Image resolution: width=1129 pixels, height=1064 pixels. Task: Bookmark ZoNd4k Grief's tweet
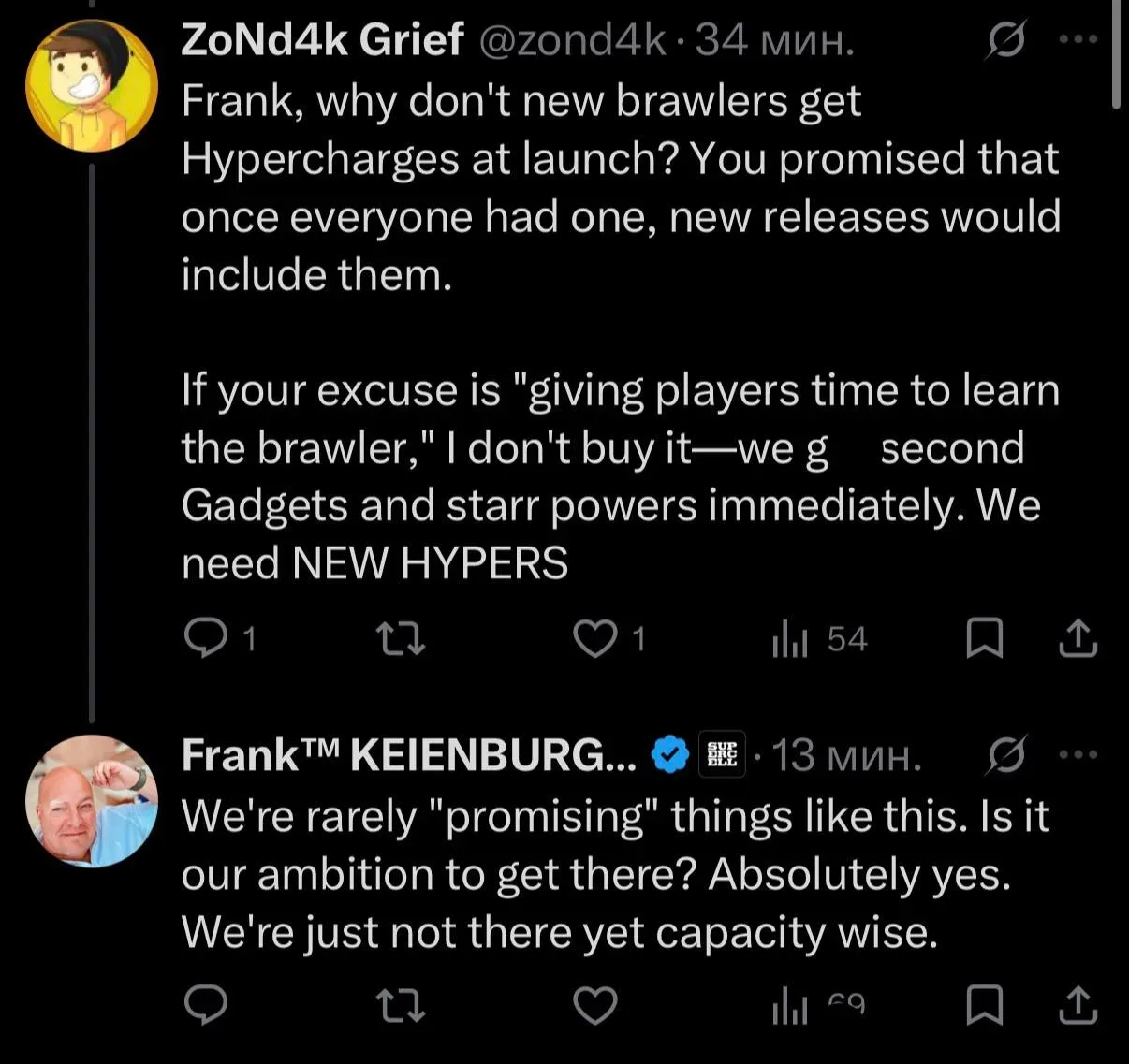point(984,639)
